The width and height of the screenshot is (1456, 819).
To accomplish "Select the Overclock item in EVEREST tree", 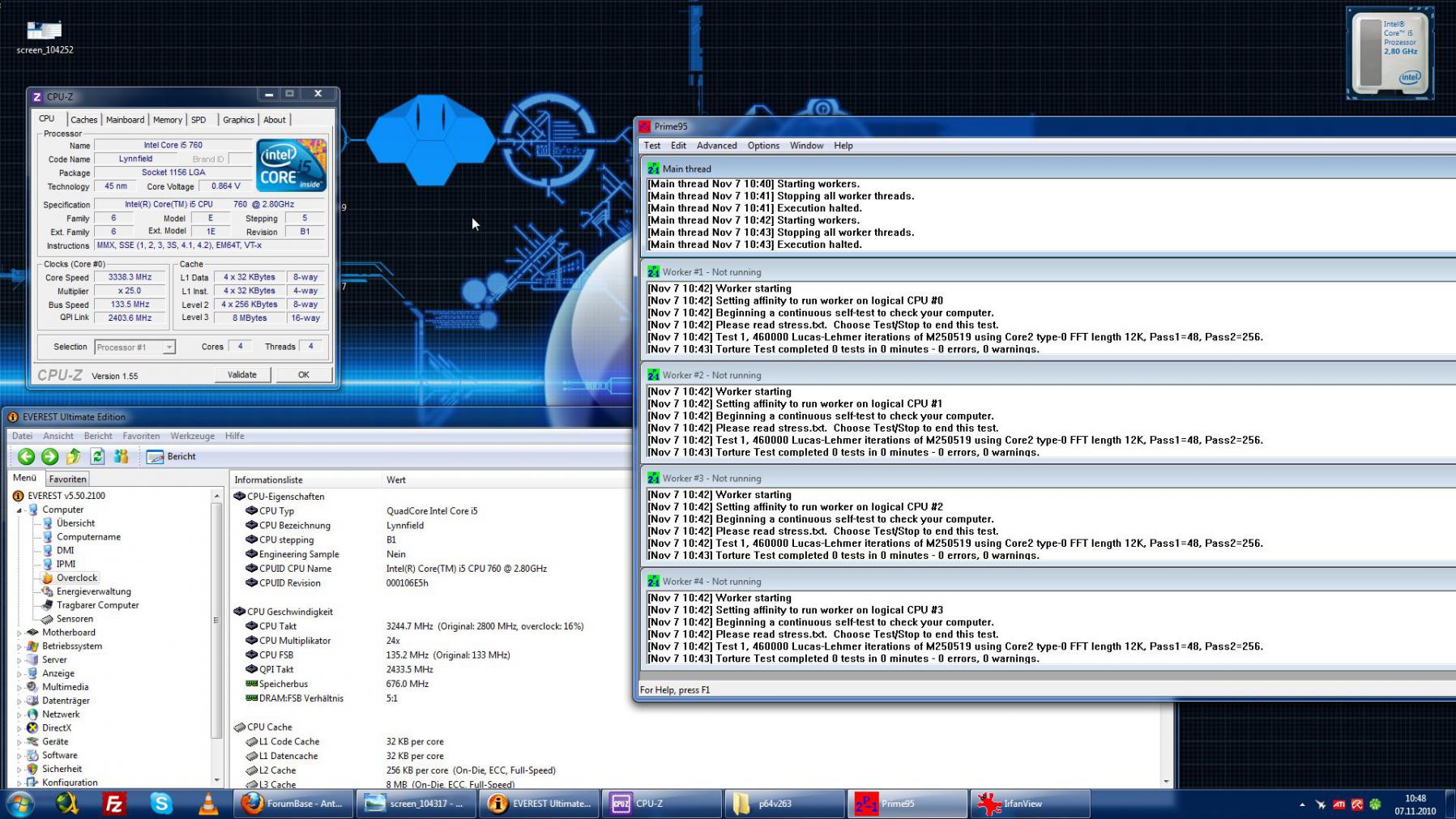I will [76, 578].
